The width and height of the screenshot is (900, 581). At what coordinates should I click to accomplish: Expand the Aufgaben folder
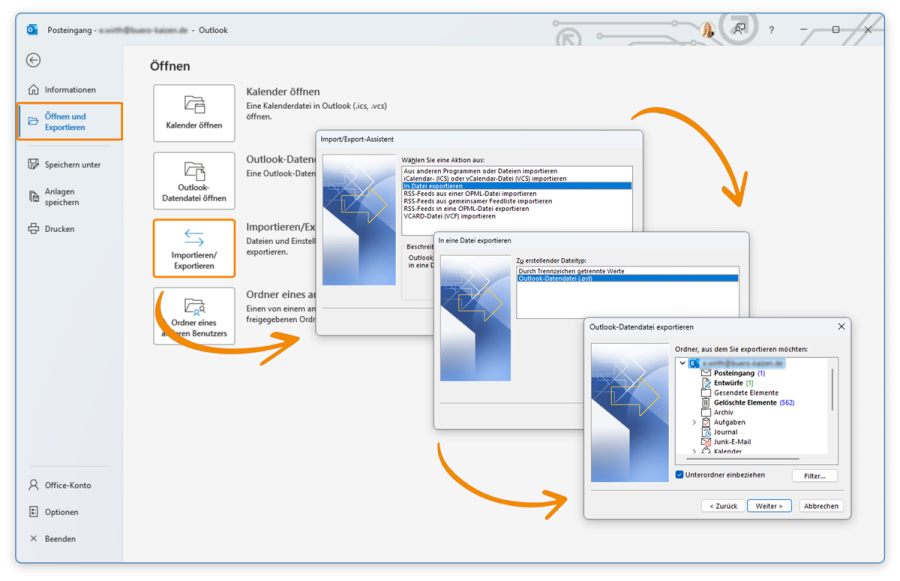point(693,422)
